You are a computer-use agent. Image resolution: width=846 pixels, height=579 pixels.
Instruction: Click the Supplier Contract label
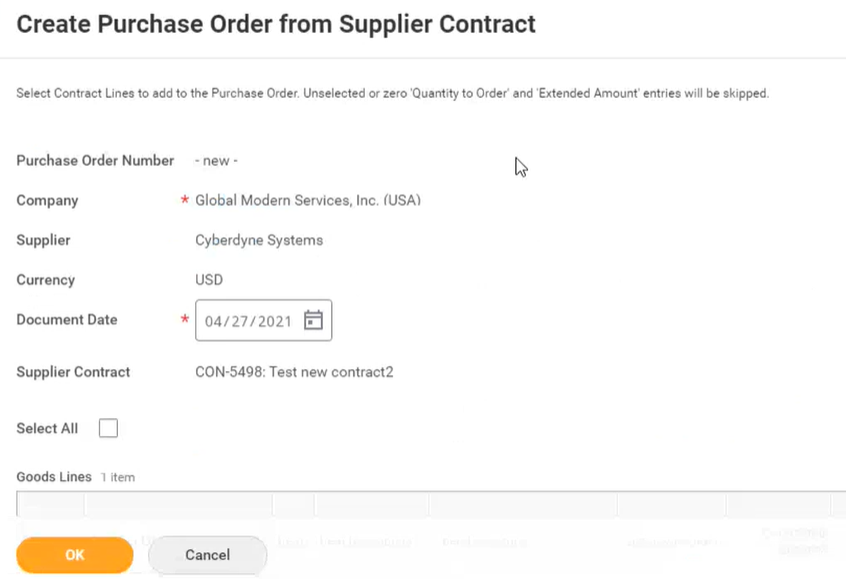[x=73, y=372]
